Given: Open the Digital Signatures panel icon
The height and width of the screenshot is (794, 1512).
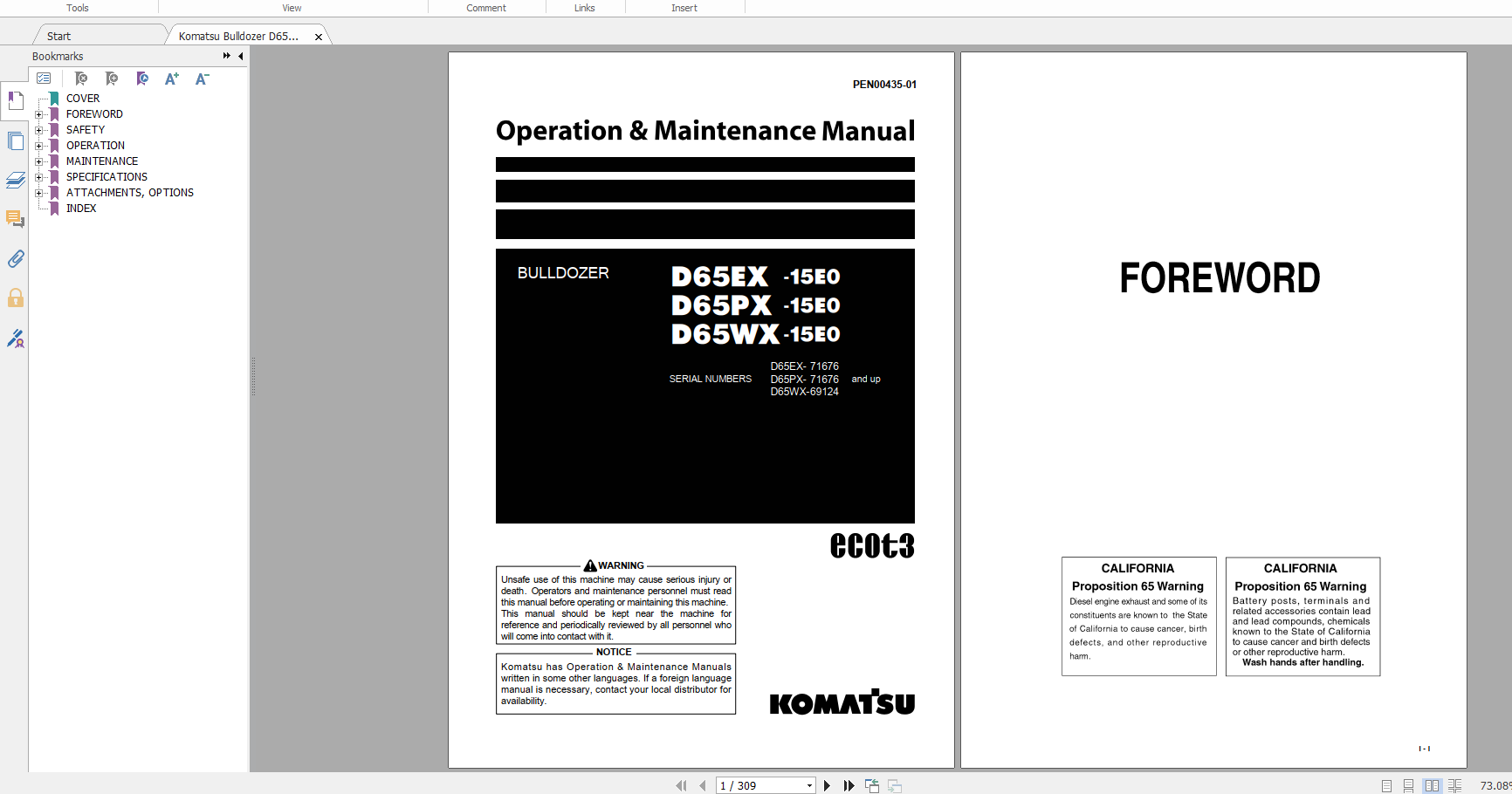Looking at the screenshot, I should (15, 338).
